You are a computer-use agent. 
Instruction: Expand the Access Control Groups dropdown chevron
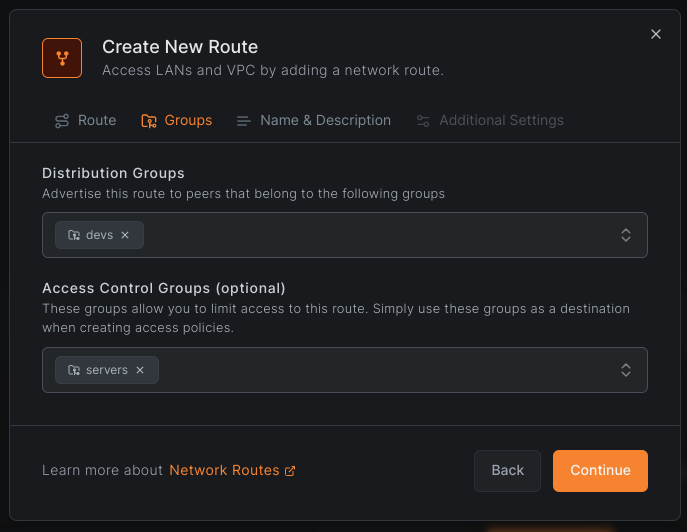(x=626, y=370)
